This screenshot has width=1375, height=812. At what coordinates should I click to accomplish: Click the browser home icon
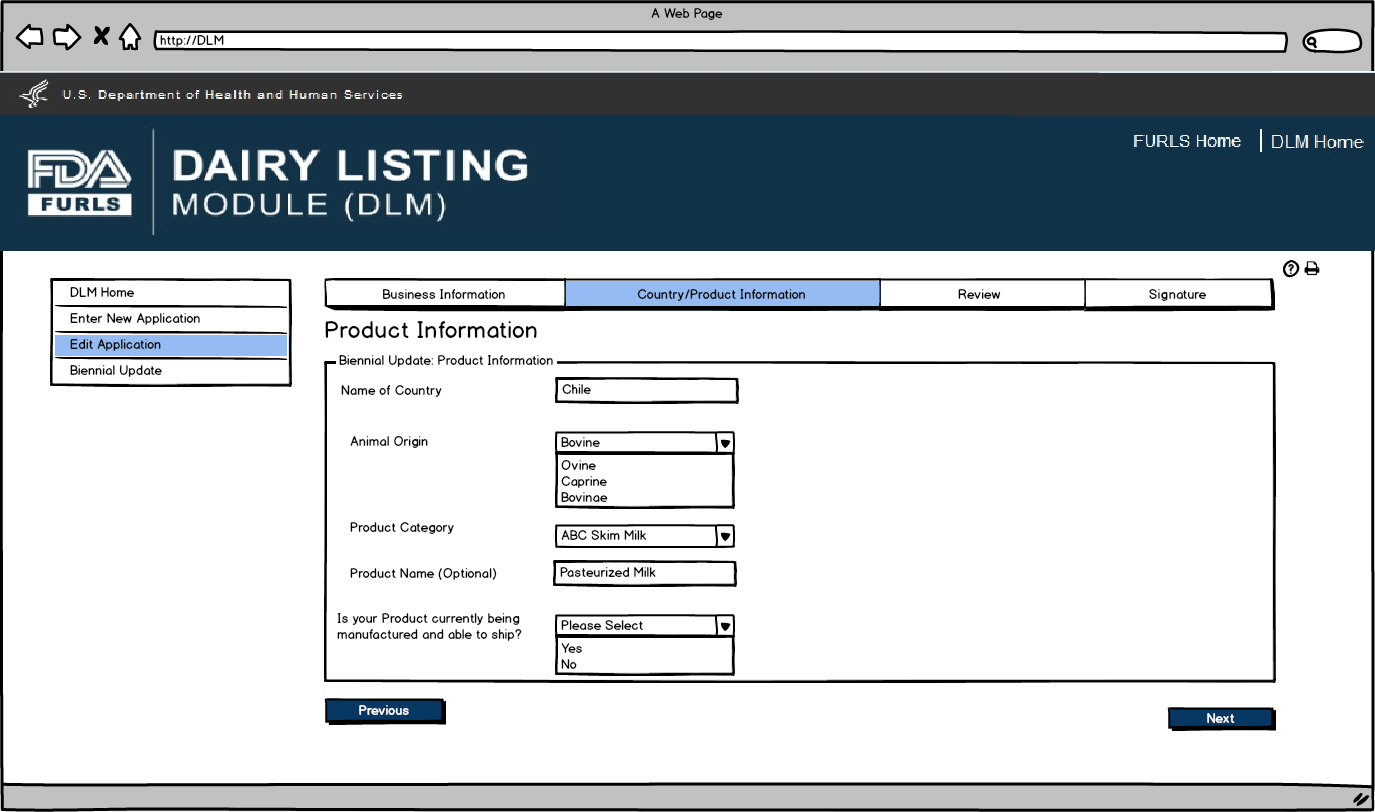tap(130, 38)
